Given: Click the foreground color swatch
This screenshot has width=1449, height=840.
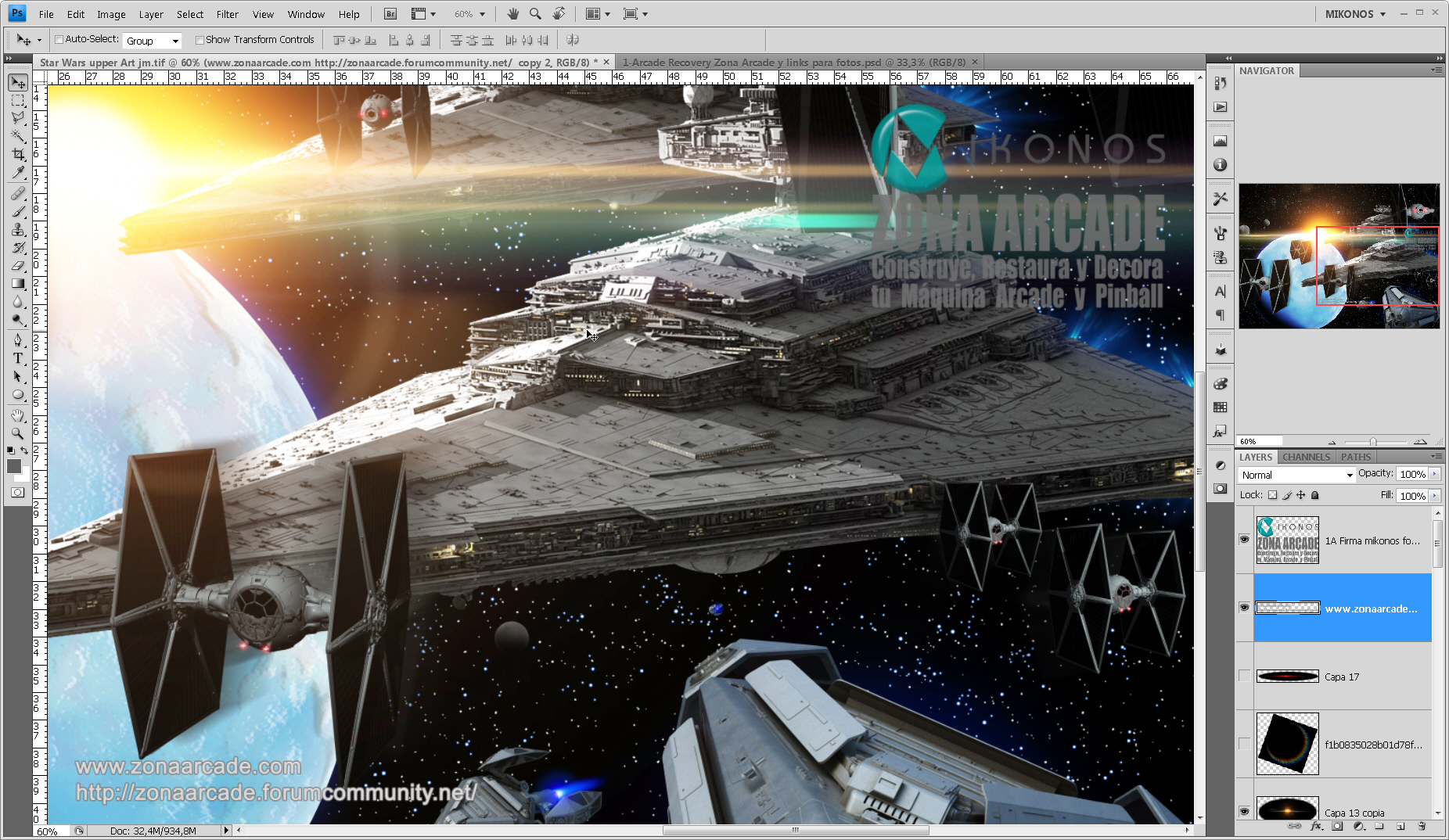Looking at the screenshot, I should pyautogui.click(x=14, y=466).
